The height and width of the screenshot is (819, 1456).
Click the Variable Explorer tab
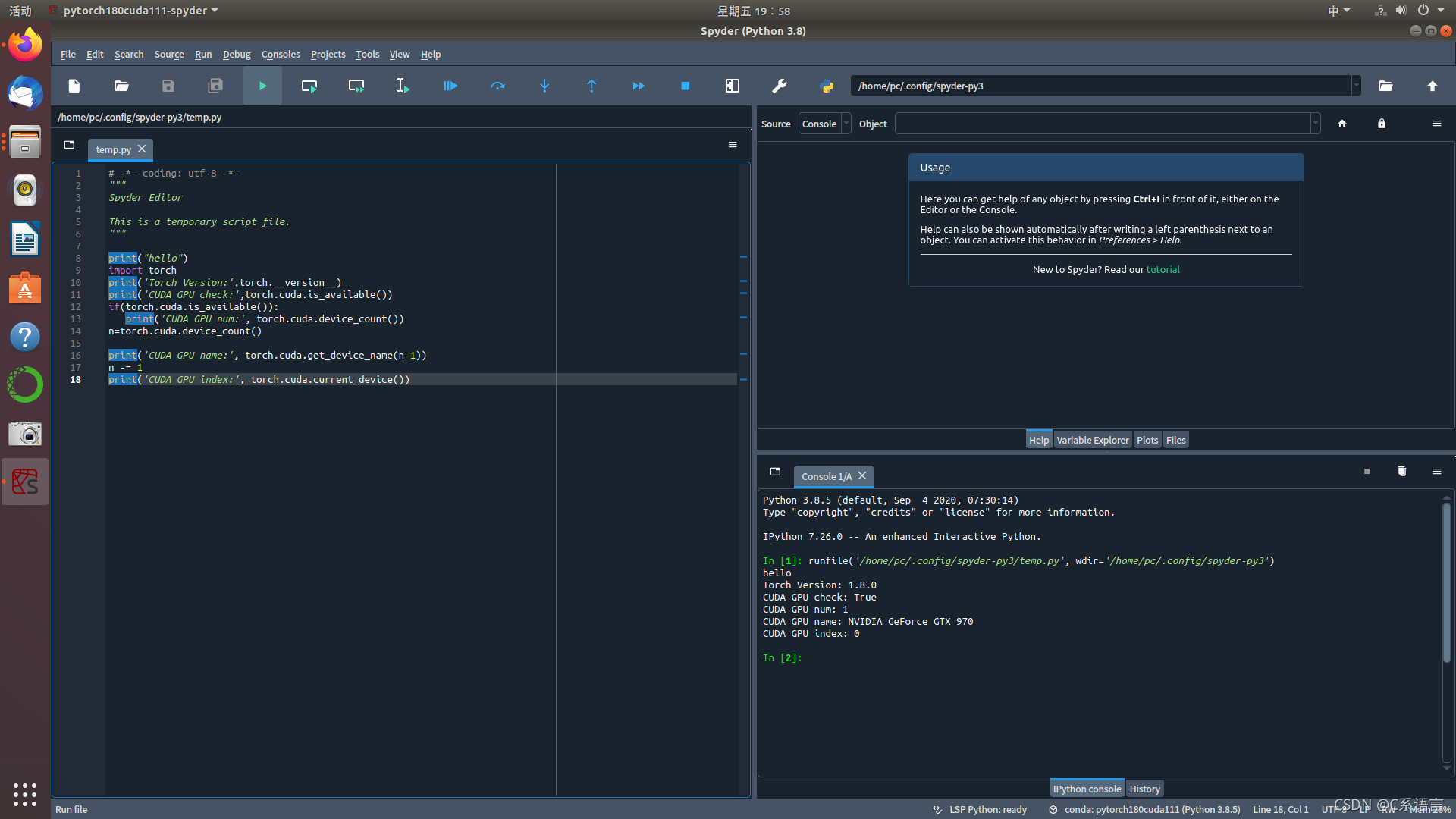(x=1092, y=440)
